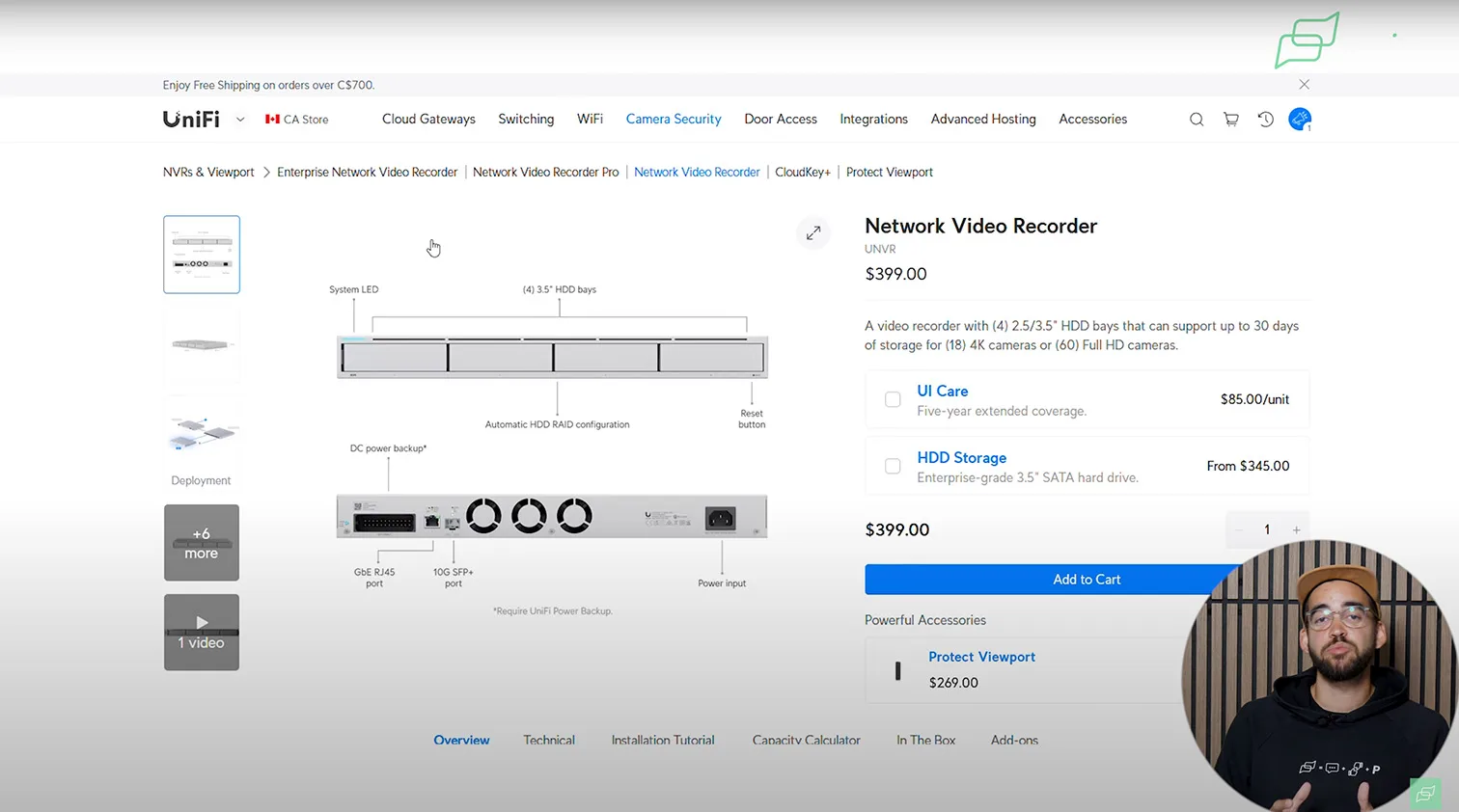Select the Network Video Recorder link
The image size is (1459, 812).
coord(697,173)
